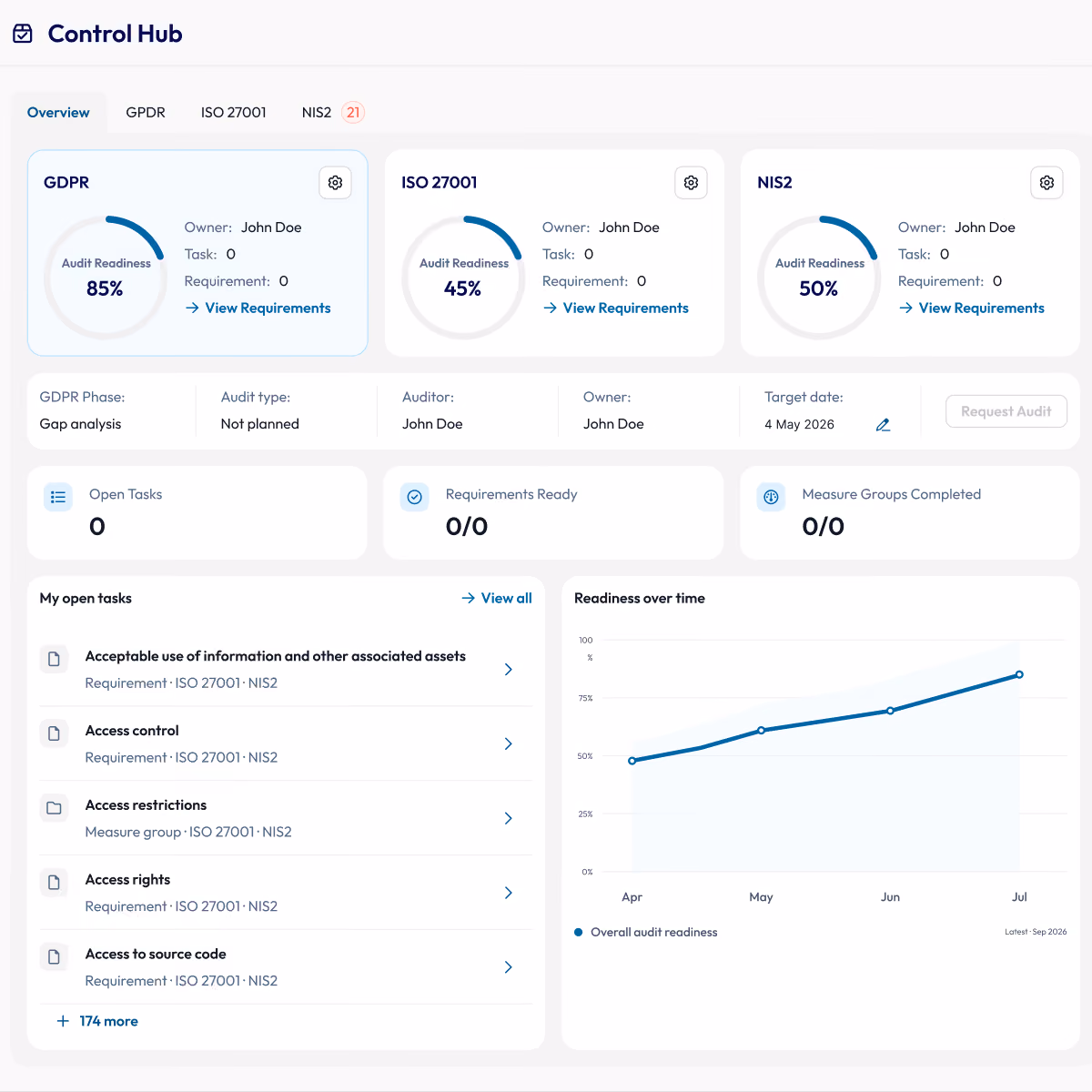
Task: Select the 'Access to source code' task title
Action: 156,955
